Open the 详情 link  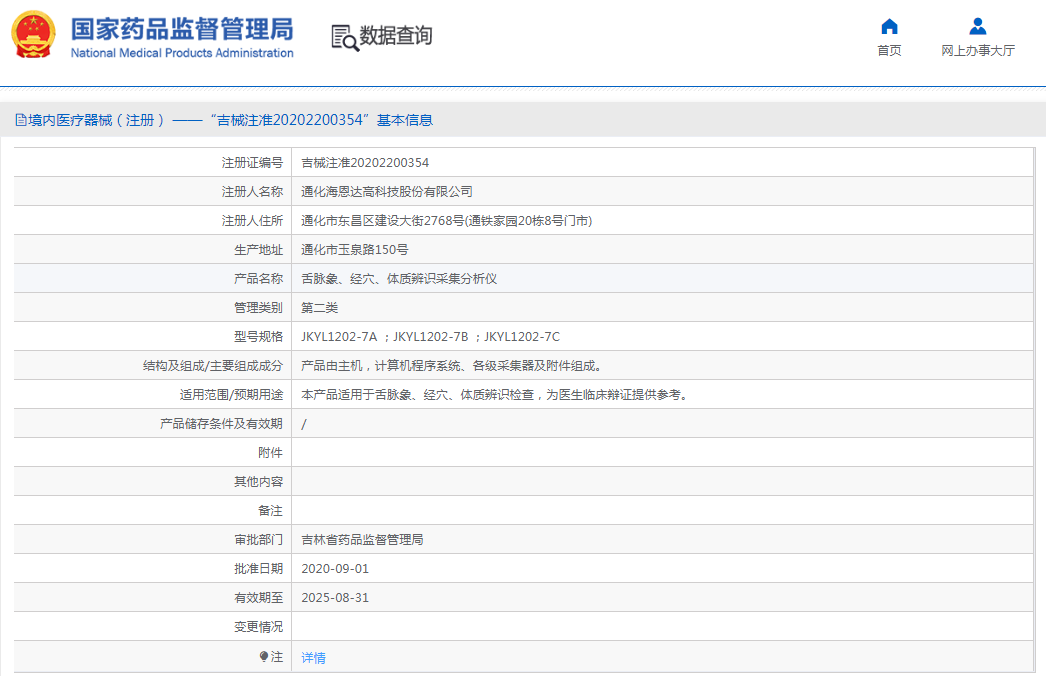[314, 658]
